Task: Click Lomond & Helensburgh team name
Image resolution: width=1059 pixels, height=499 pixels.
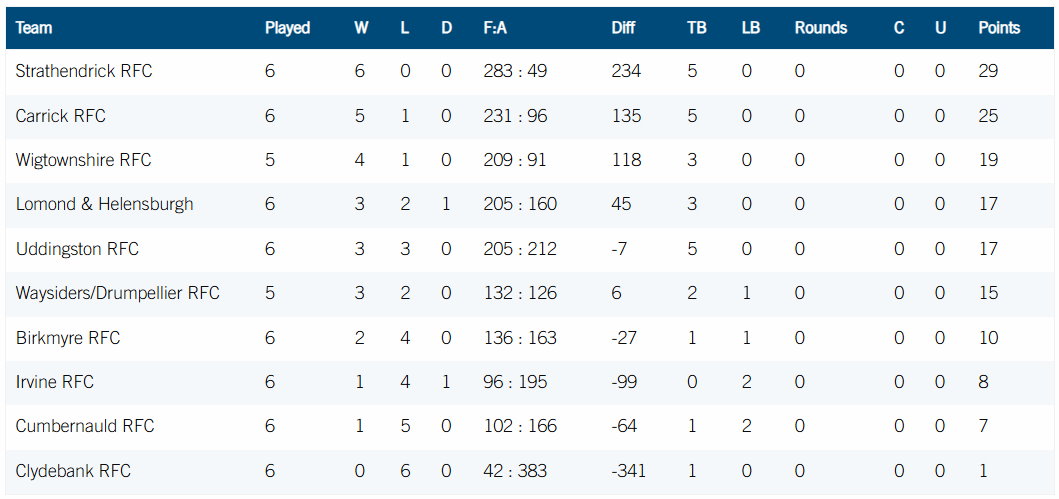Action: pyautogui.click(x=104, y=204)
